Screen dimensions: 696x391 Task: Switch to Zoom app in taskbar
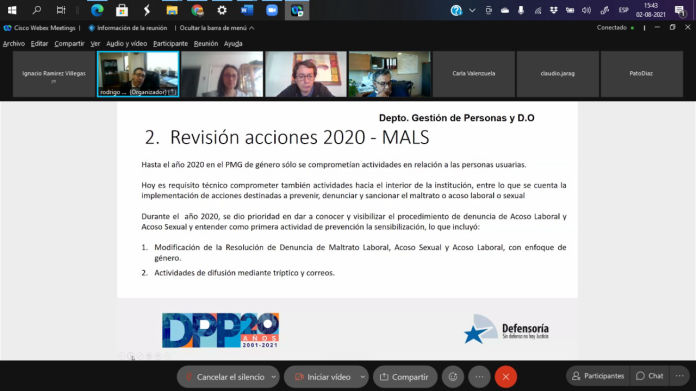pyautogui.click(x=272, y=10)
